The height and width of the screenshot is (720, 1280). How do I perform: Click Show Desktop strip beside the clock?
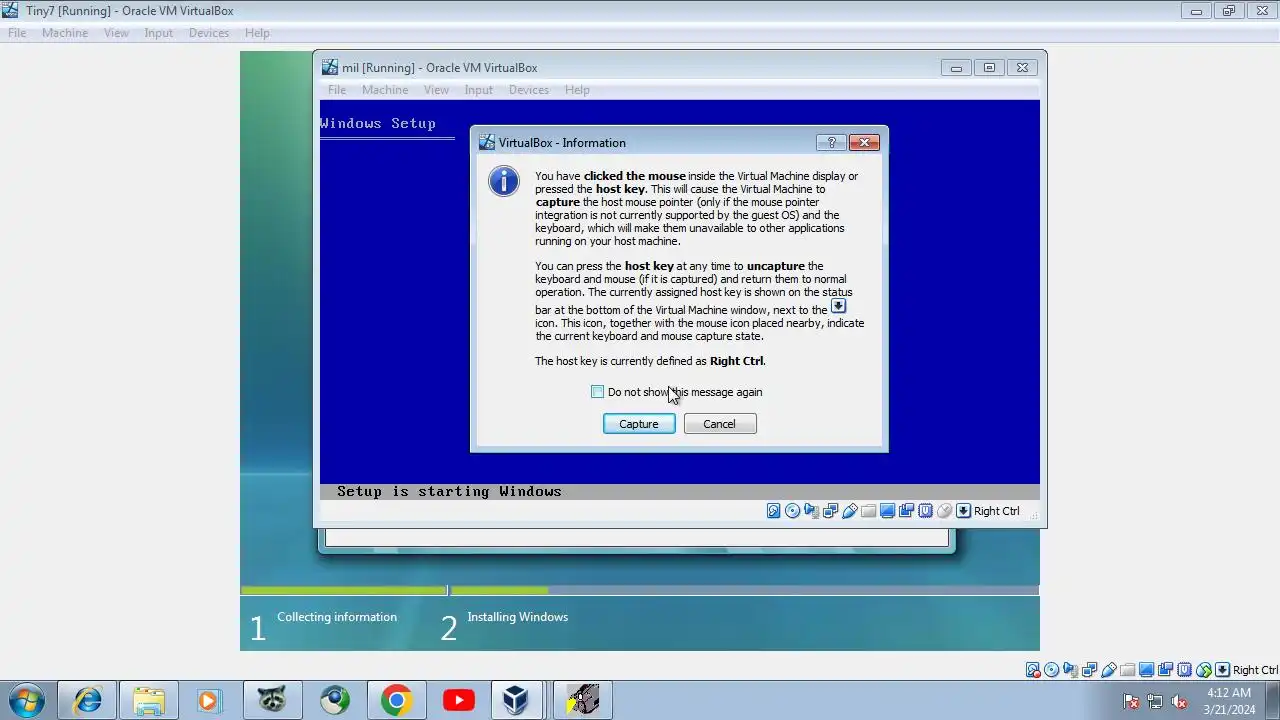[x=1273, y=700]
